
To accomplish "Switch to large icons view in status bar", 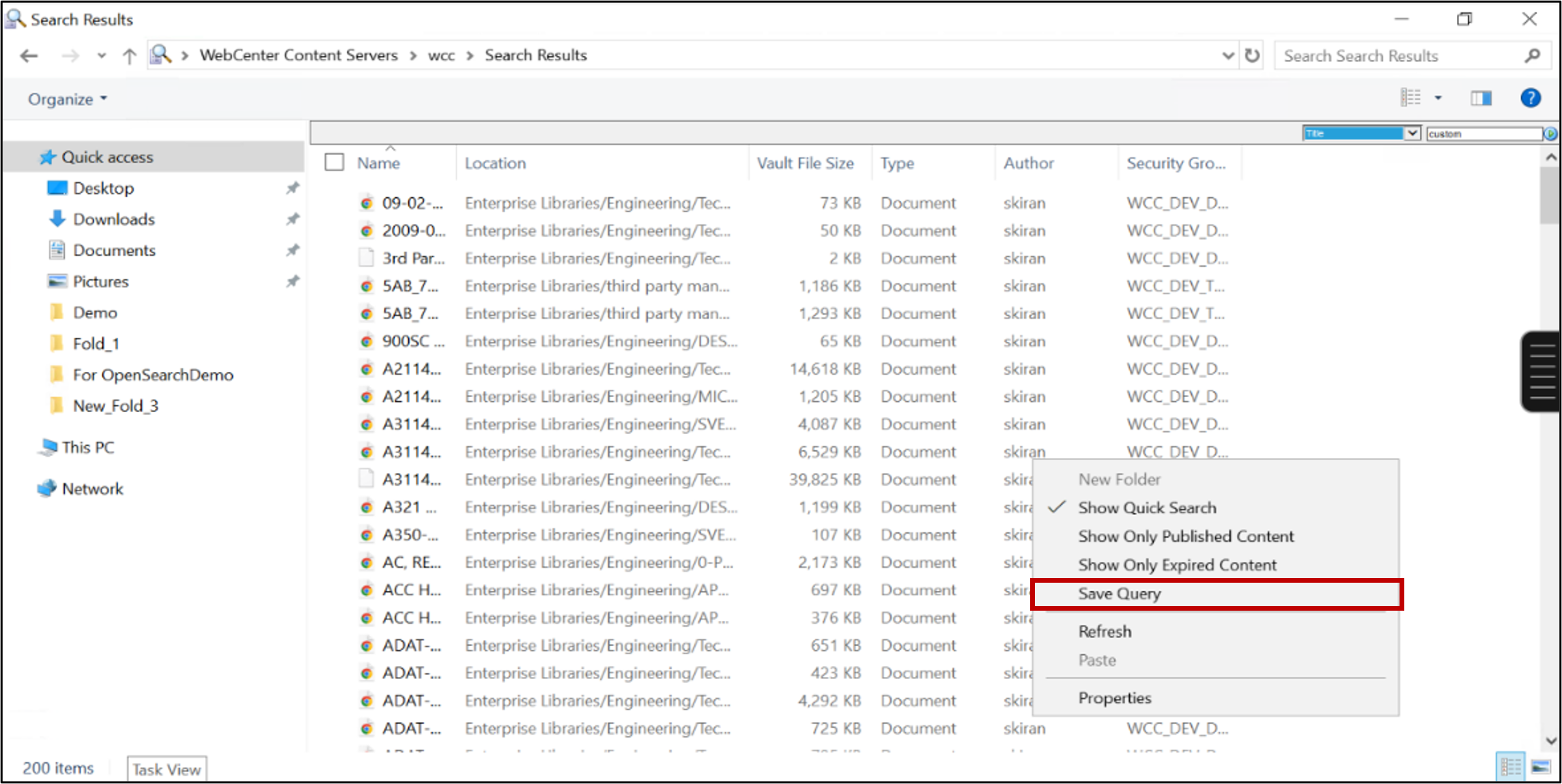I will pyautogui.click(x=1541, y=767).
